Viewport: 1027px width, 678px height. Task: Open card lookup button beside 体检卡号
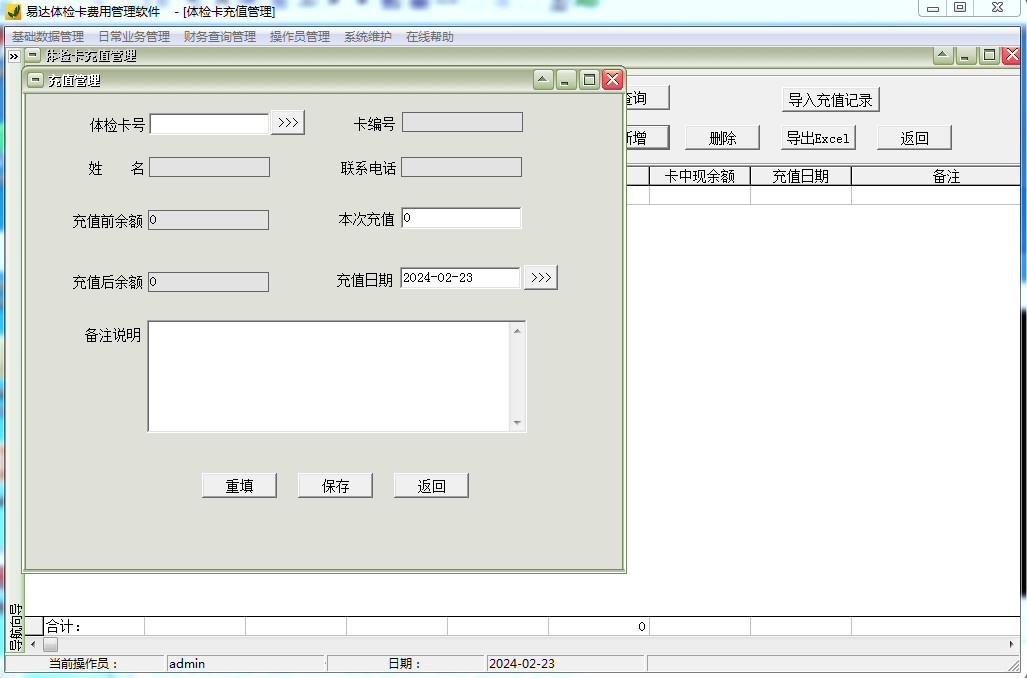(x=288, y=122)
